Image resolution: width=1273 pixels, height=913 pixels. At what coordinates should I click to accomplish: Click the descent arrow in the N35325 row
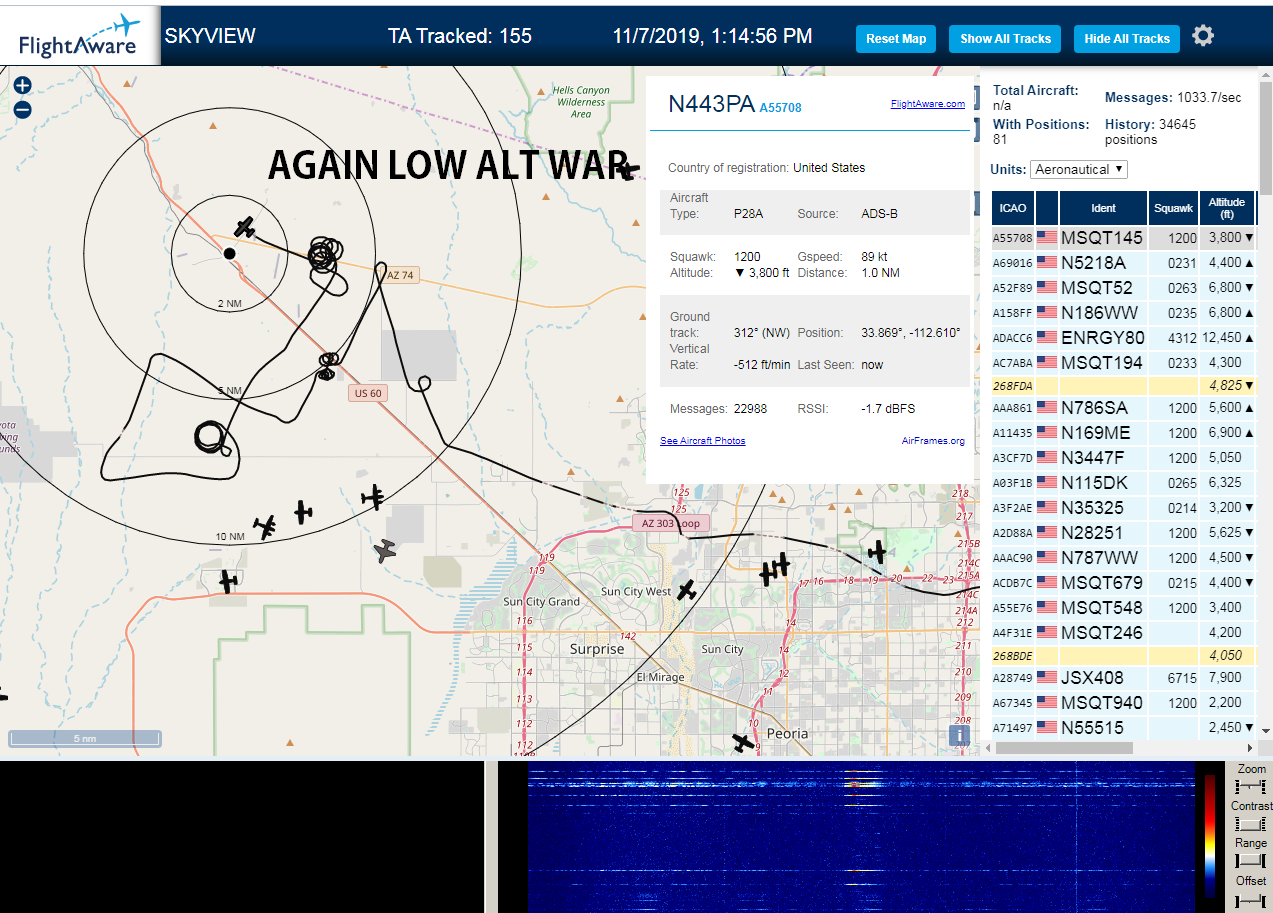pos(1249,508)
